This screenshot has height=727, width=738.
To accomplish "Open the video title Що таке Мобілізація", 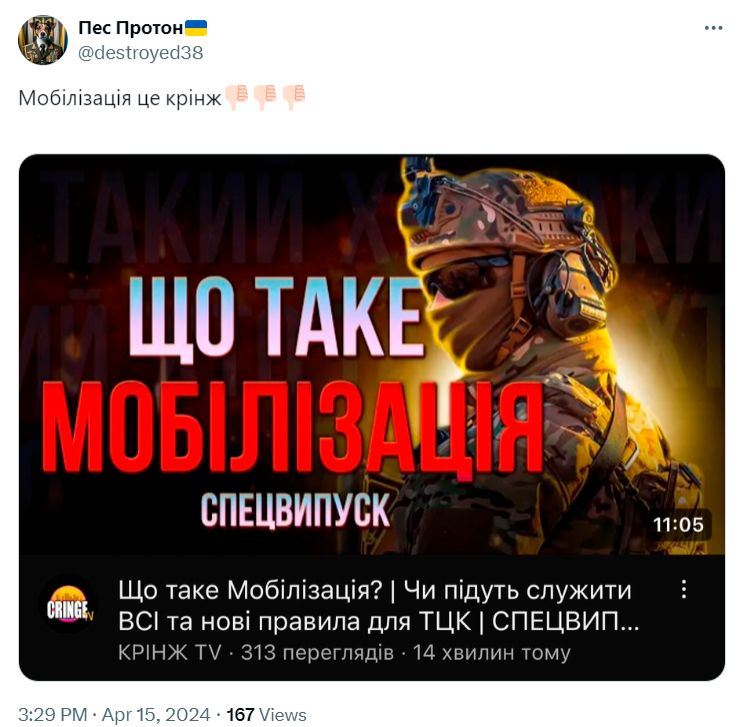I will (378, 606).
